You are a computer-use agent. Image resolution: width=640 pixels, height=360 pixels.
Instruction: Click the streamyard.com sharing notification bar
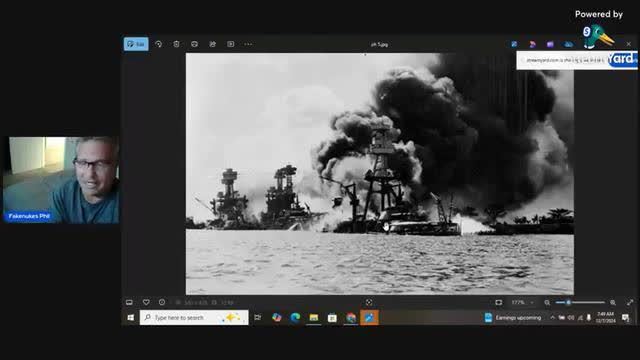[x=577, y=60]
